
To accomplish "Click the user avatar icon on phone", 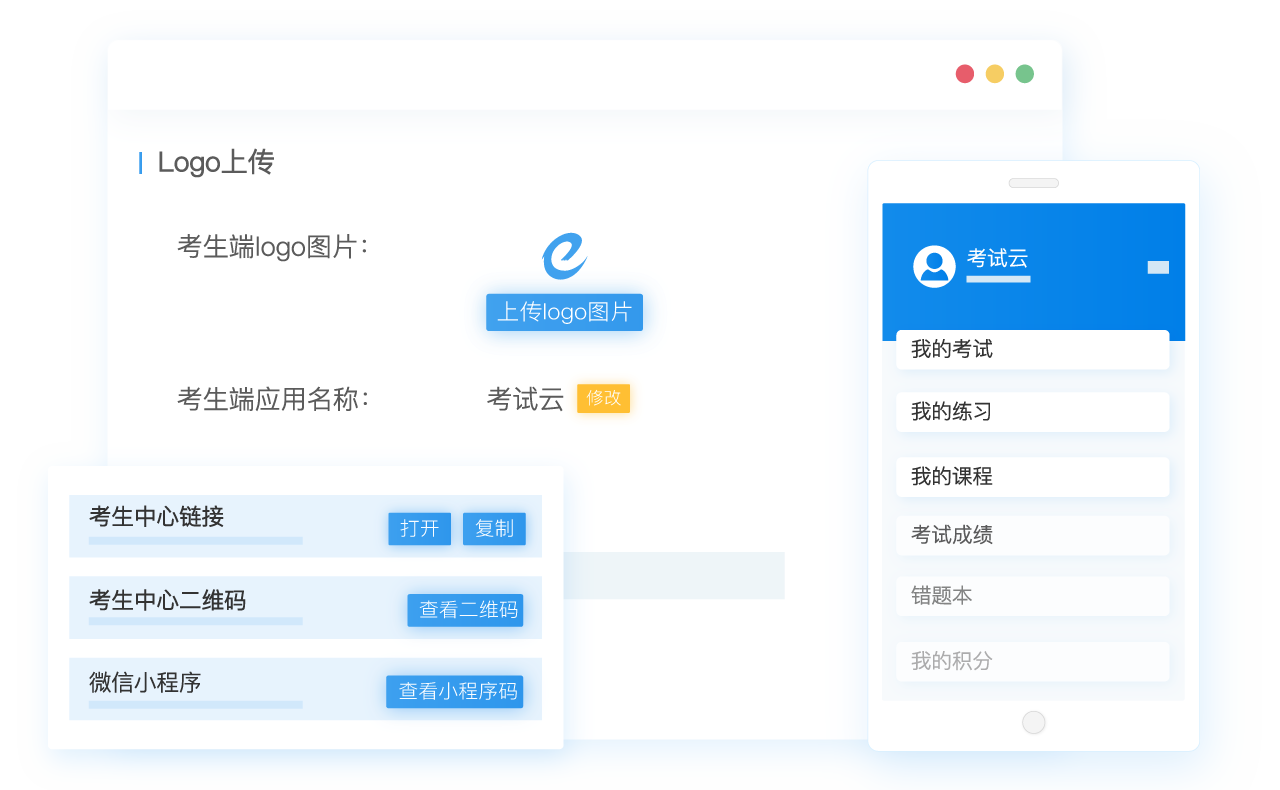I will click(934, 266).
